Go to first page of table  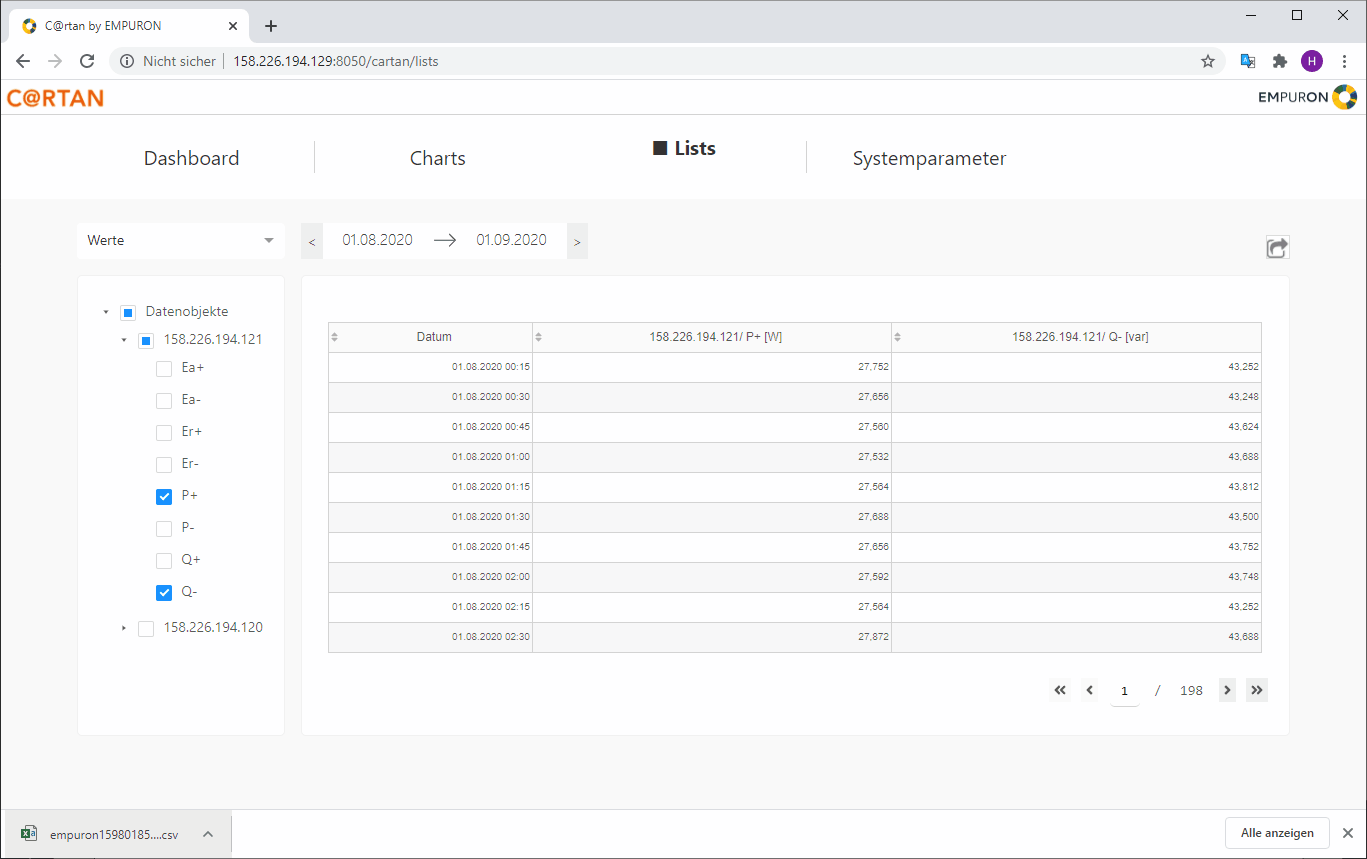pos(1060,690)
